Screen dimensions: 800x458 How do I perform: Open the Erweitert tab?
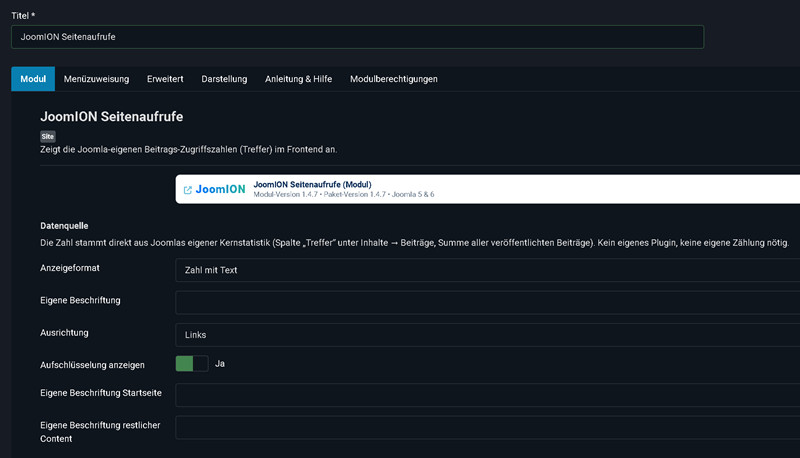pos(165,79)
